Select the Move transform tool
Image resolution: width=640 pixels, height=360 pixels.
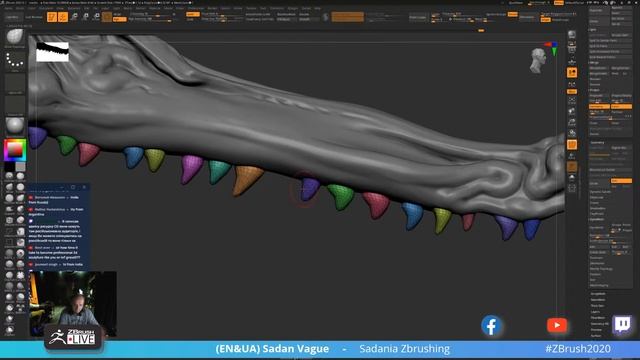(74, 17)
